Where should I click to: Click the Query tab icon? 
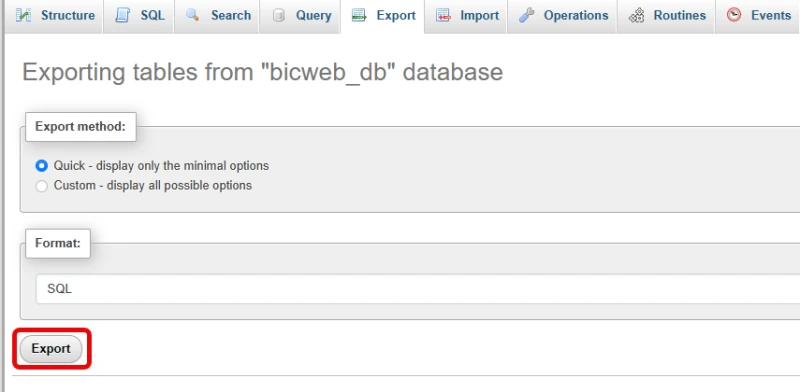point(279,15)
